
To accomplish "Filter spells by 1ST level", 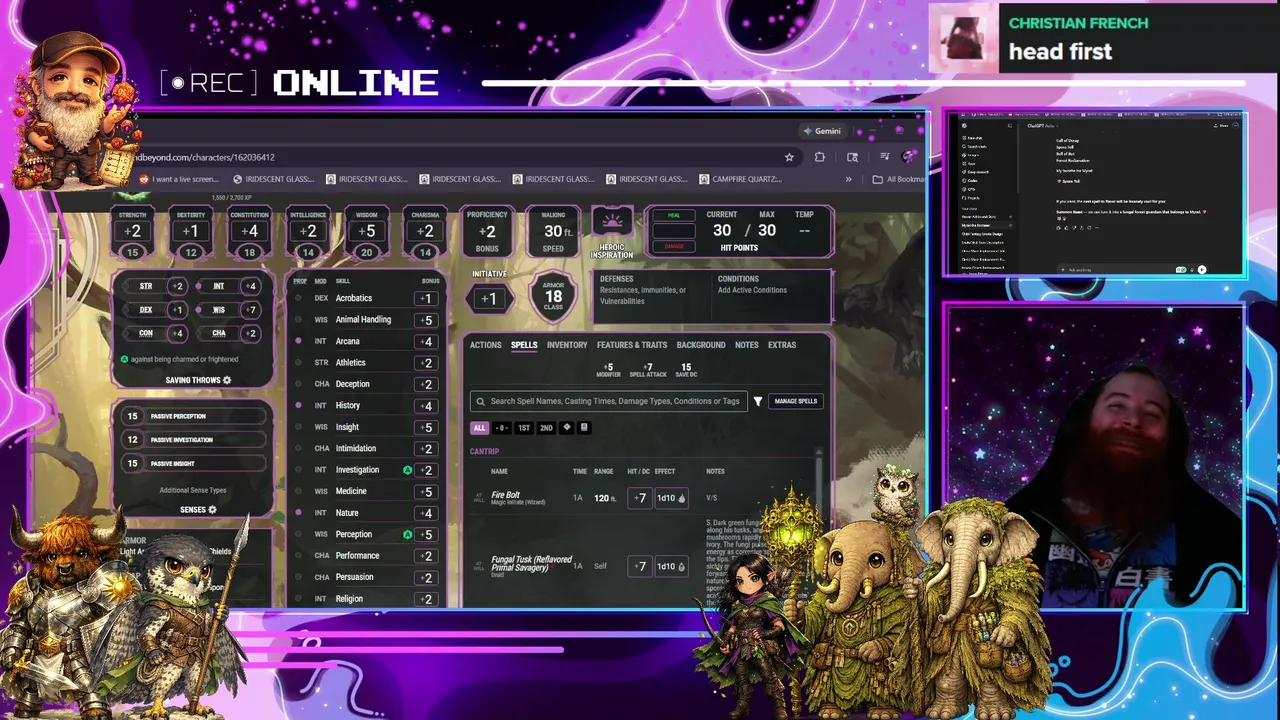I will click(x=524, y=428).
